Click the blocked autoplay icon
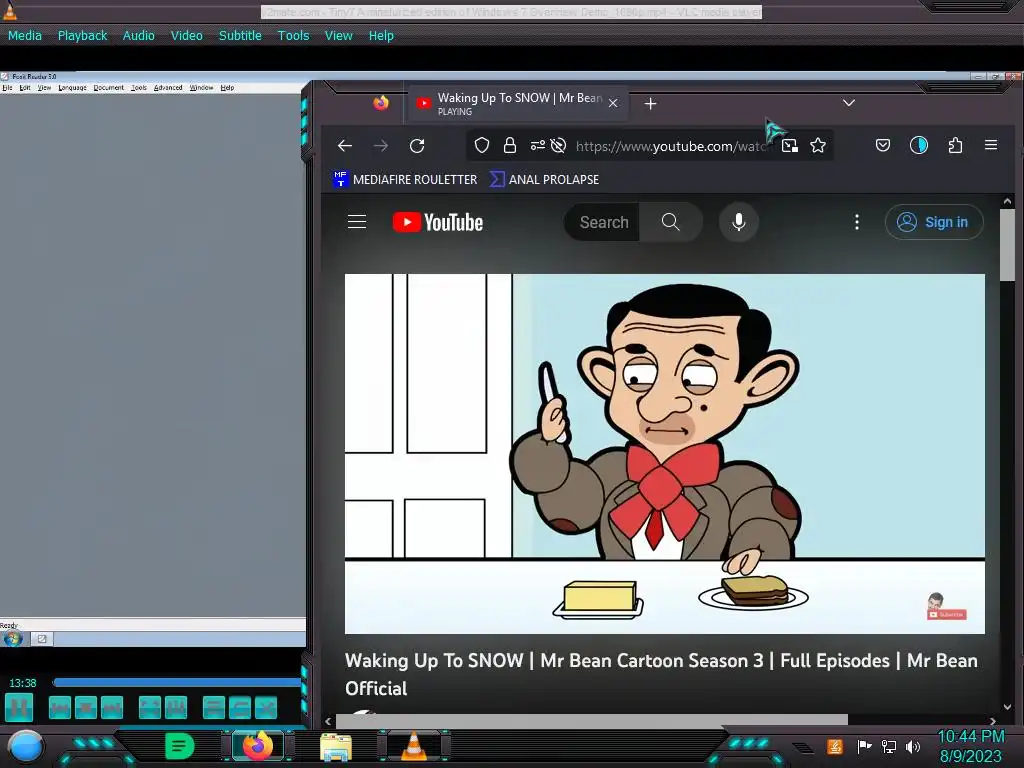Image resolution: width=1024 pixels, height=768 pixels. pos(558,146)
